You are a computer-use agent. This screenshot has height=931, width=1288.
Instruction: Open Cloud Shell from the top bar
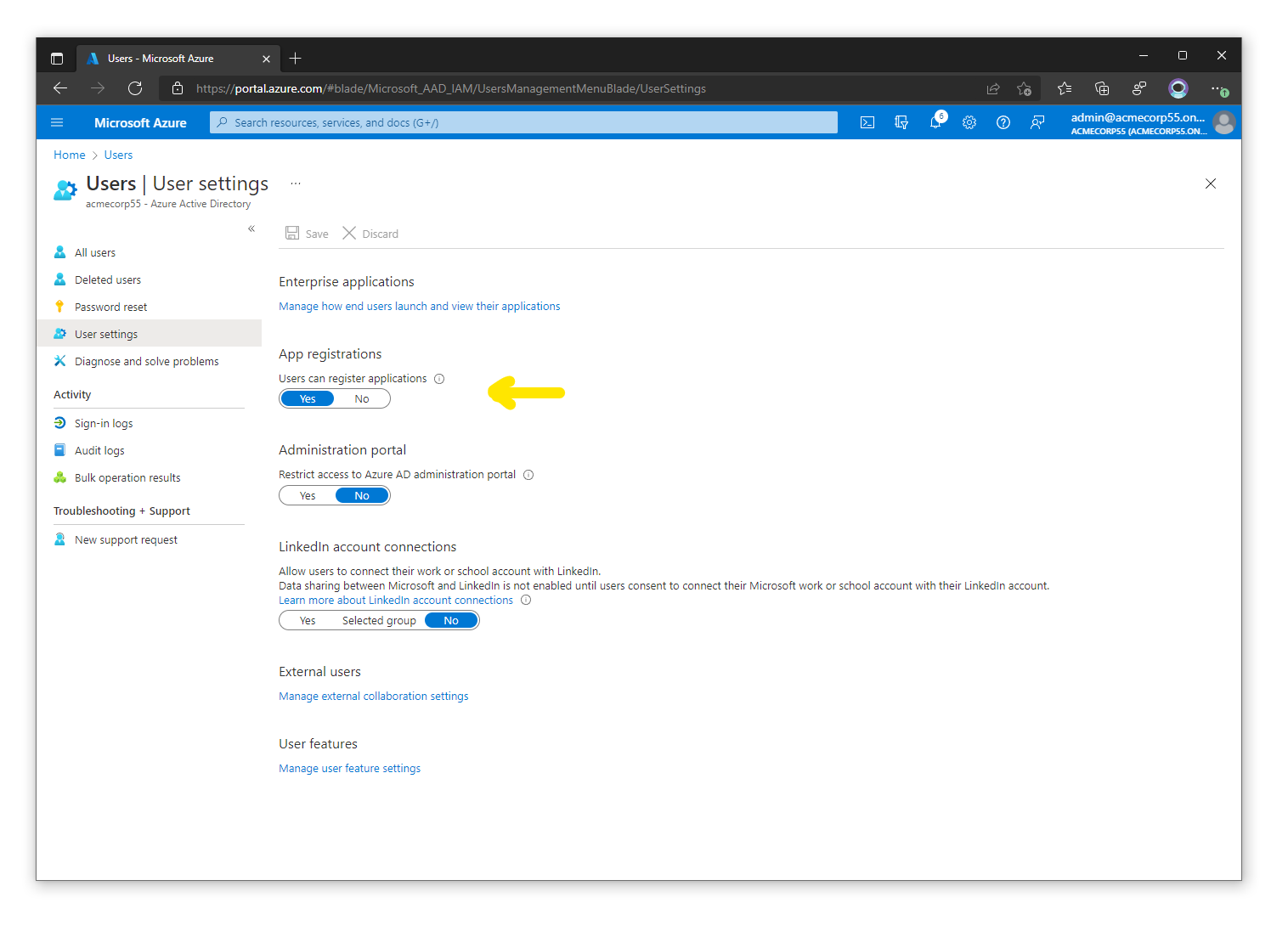(867, 122)
